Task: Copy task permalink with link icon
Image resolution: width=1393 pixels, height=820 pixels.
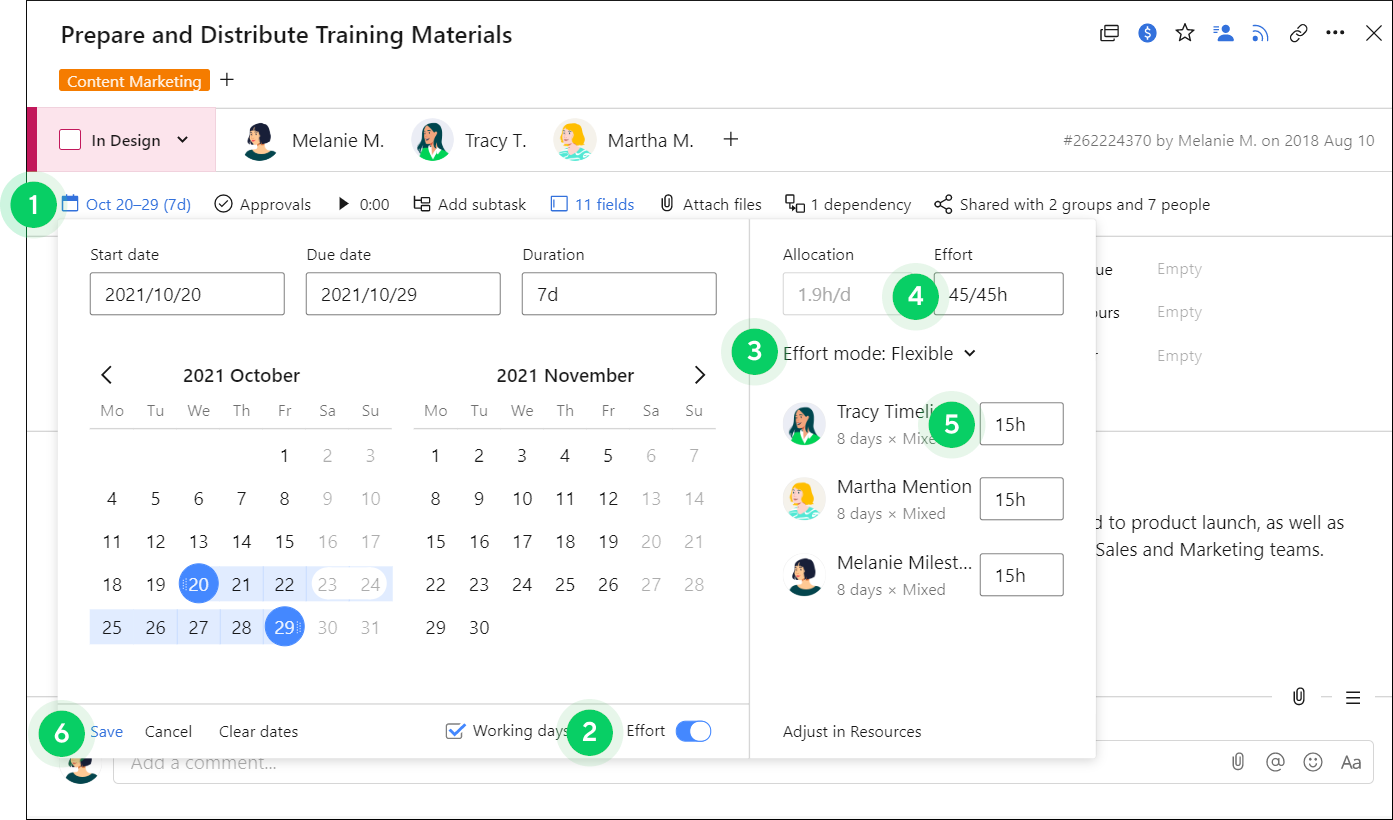Action: coord(1298,33)
